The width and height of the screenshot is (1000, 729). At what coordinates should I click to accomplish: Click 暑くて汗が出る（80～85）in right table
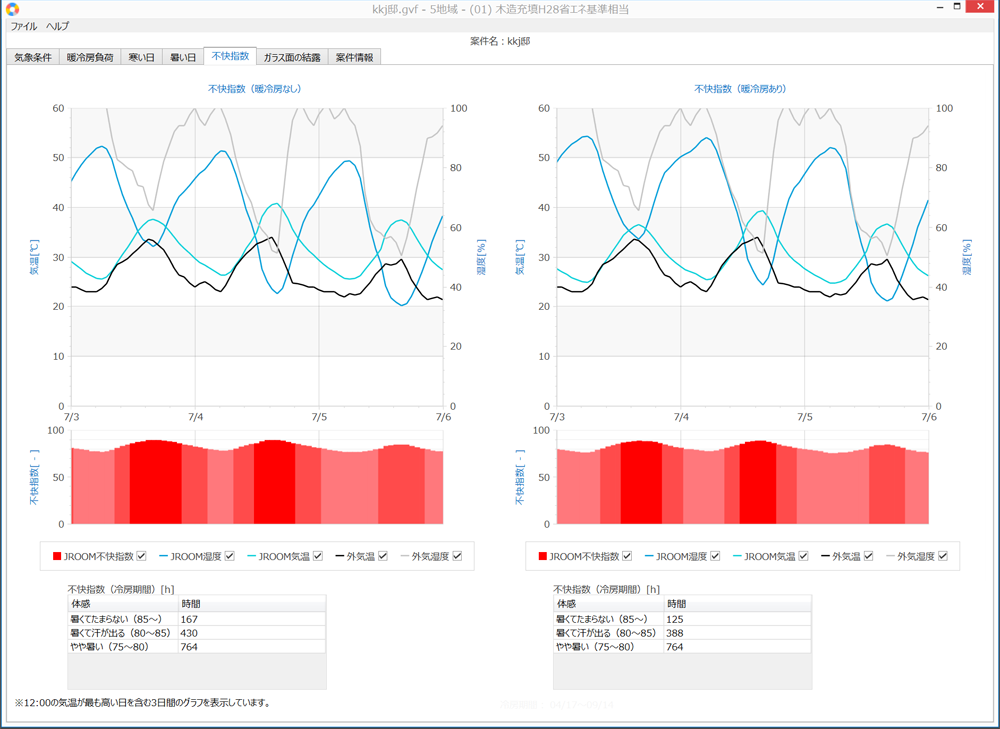pyautogui.click(x=606, y=633)
